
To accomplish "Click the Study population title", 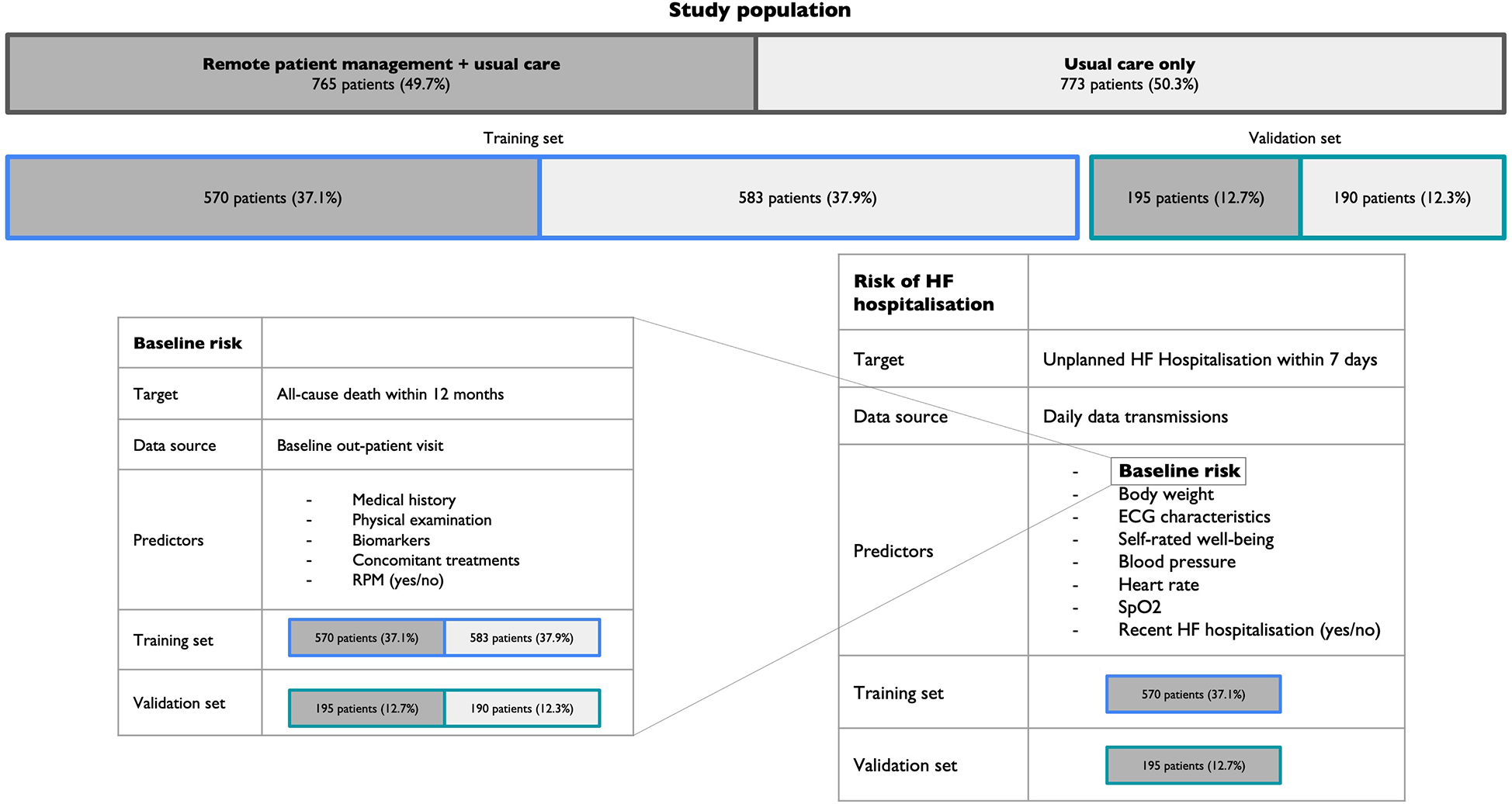I will 759,11.
